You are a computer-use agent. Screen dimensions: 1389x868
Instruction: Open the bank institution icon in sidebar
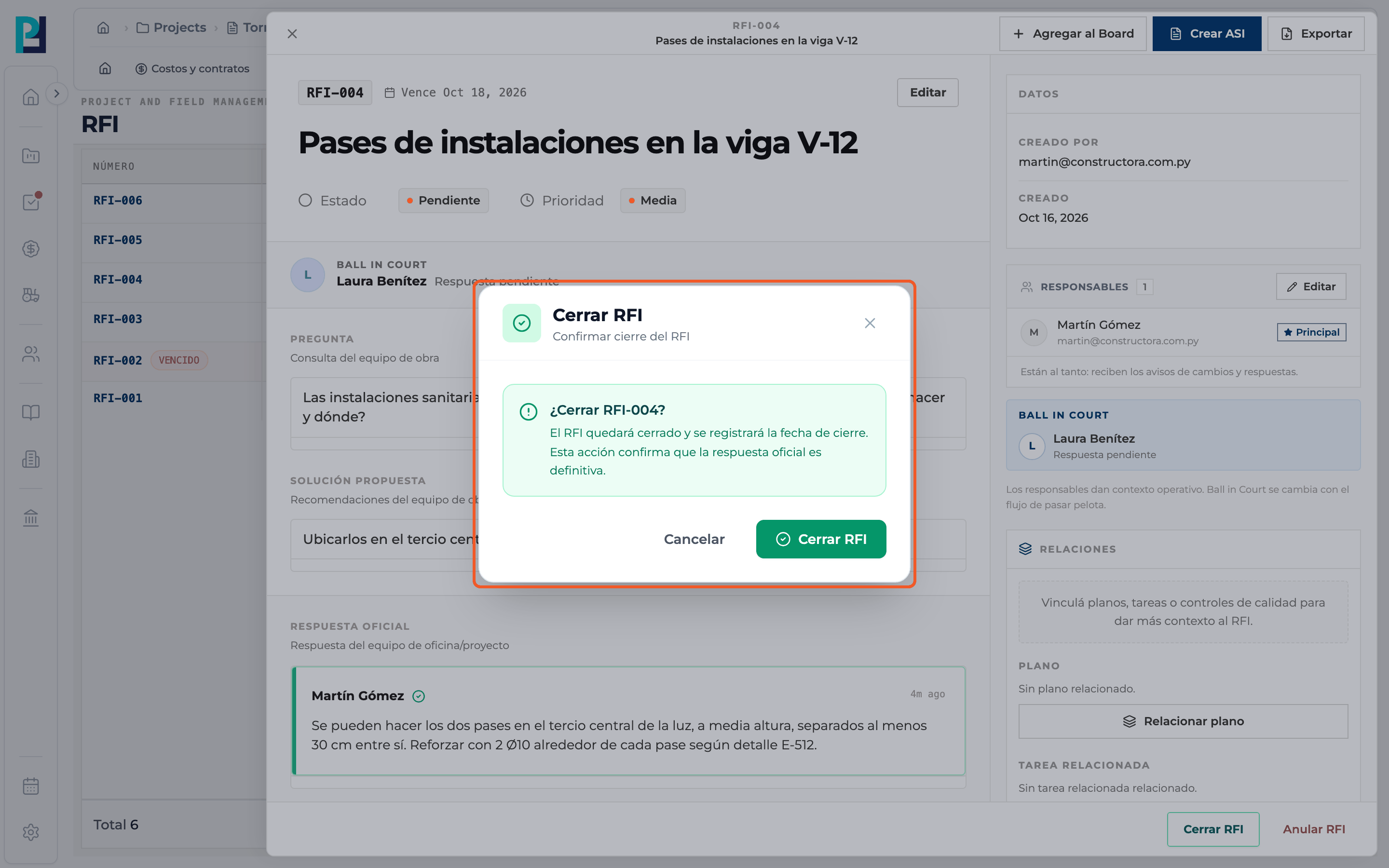[x=31, y=518]
